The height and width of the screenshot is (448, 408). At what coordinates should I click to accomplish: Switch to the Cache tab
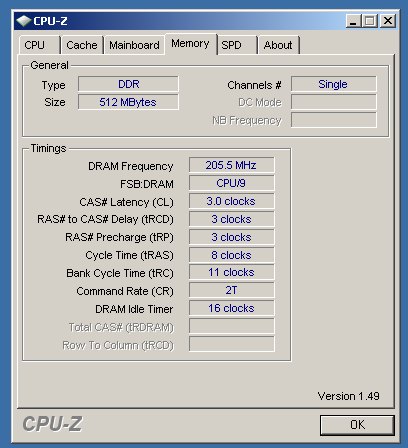[x=82, y=45]
